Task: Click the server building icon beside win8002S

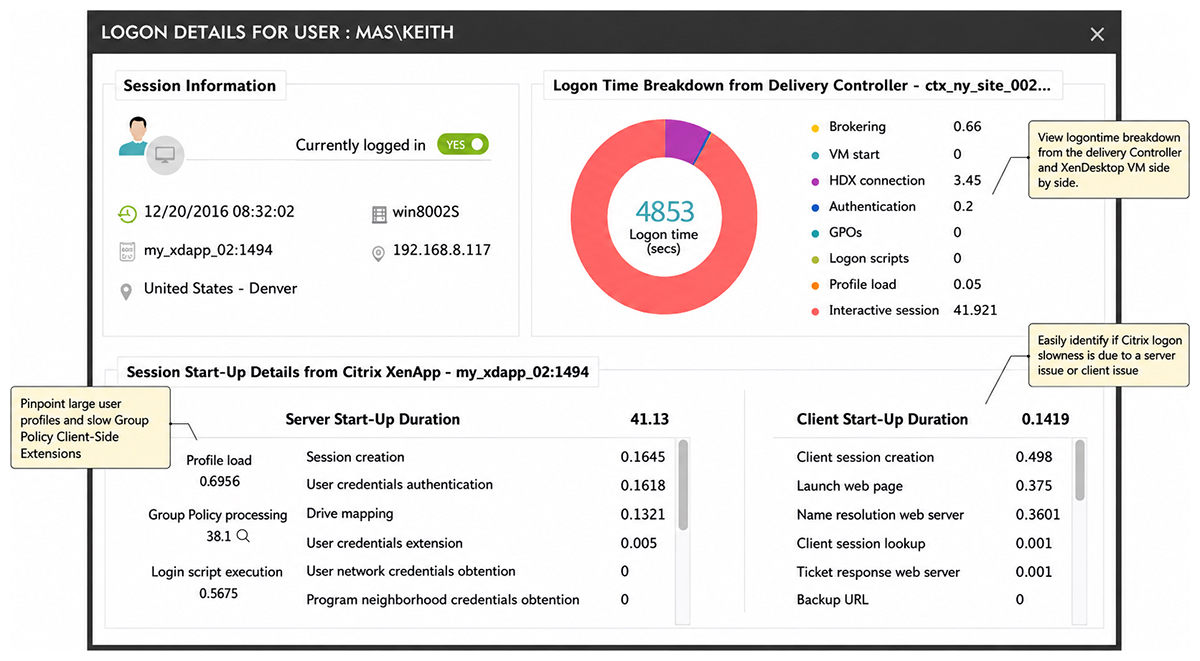Action: click(378, 214)
